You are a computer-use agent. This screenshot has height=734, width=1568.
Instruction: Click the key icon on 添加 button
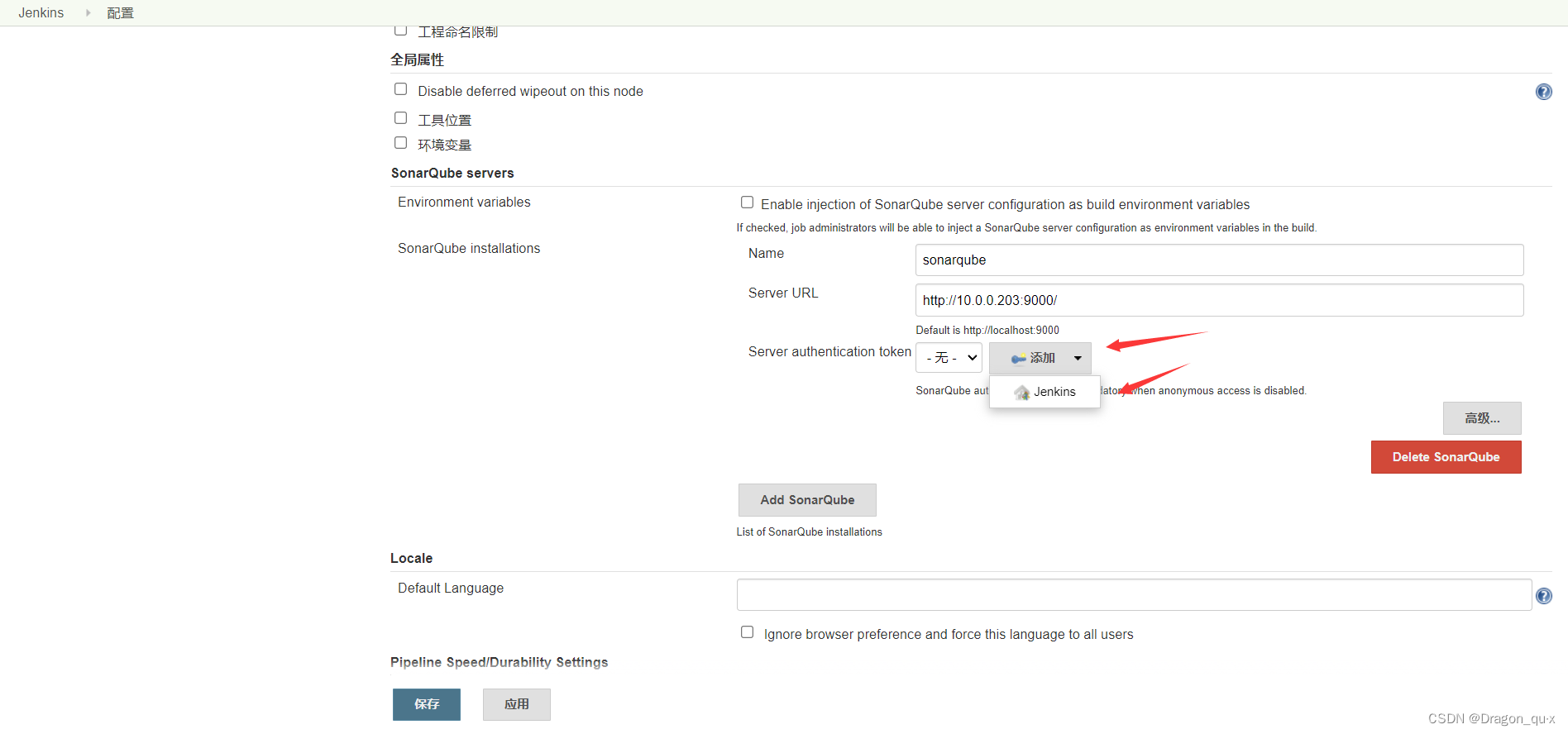[1018, 359]
